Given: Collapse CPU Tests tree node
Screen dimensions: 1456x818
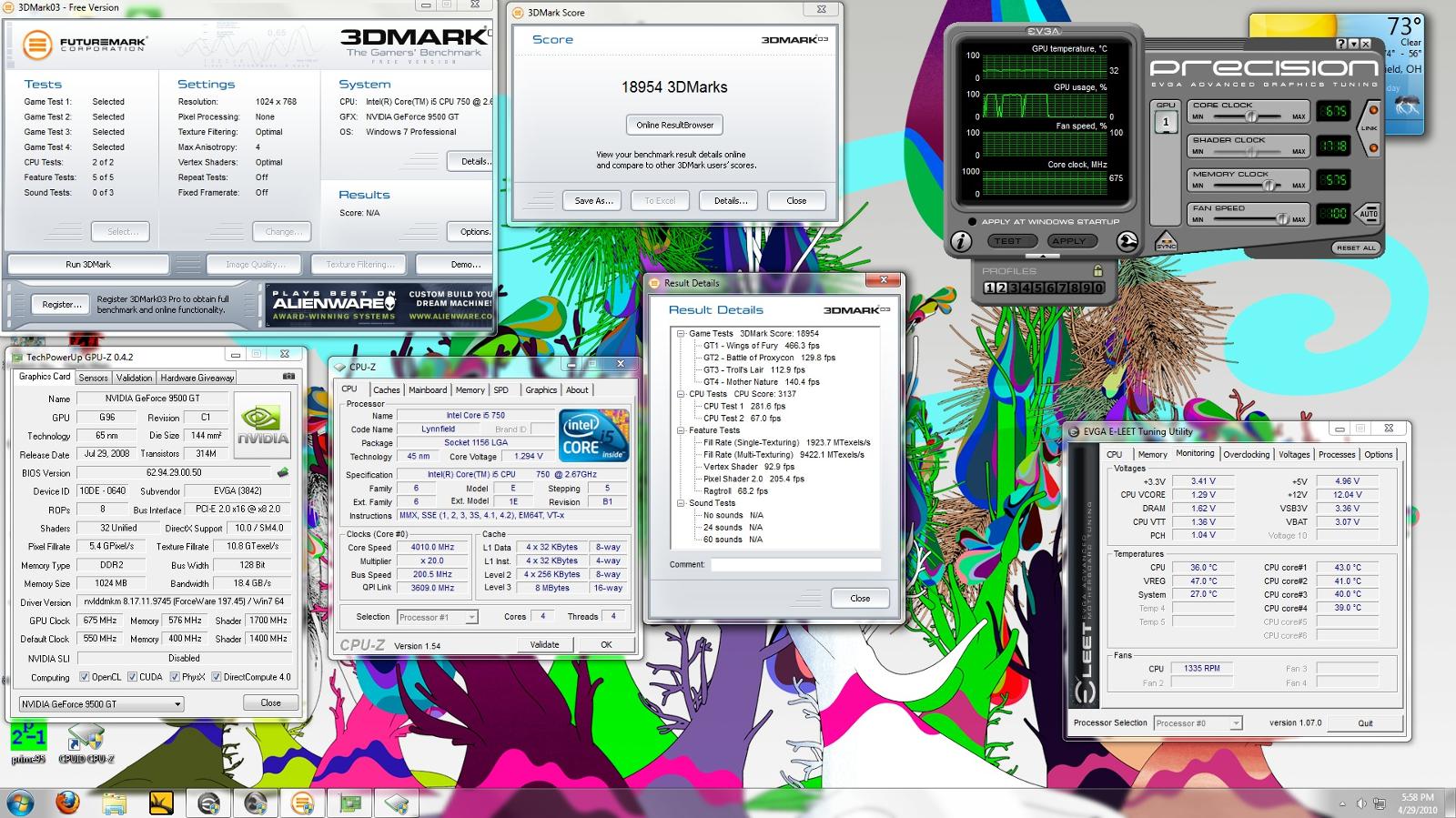Looking at the screenshot, I should [680, 394].
